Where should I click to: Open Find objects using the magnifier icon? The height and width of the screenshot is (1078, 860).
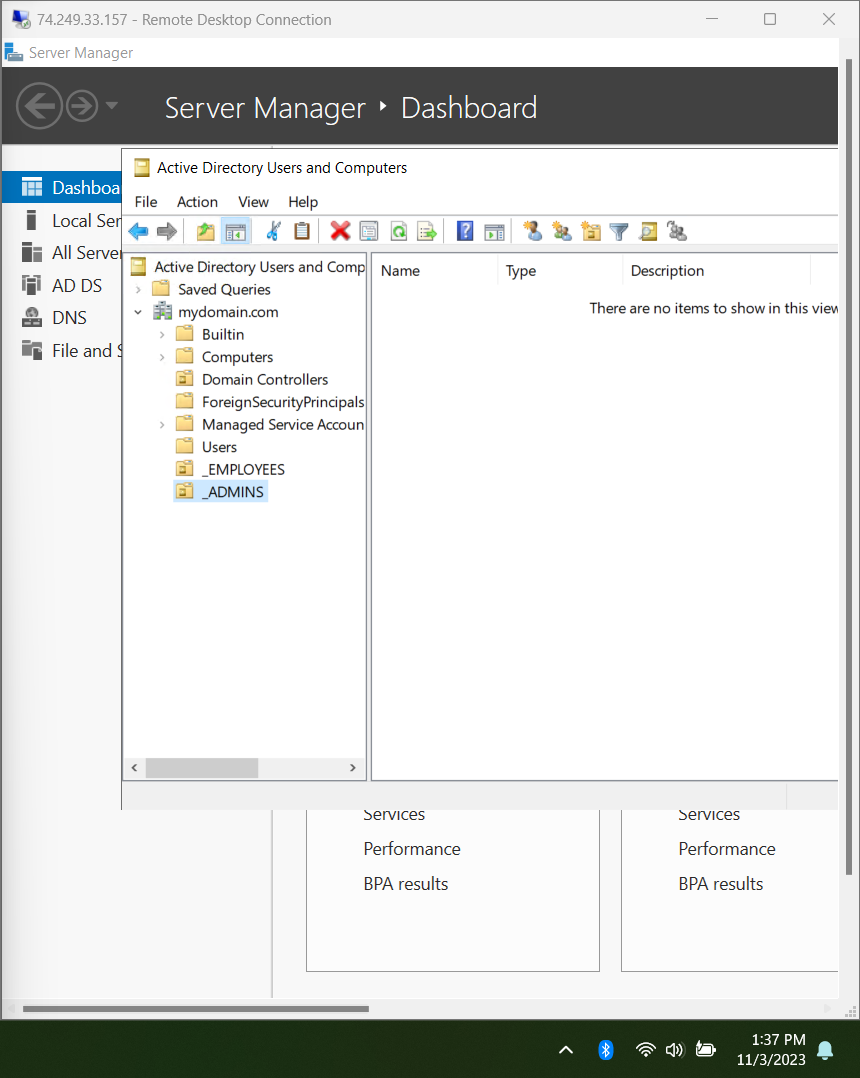point(648,231)
